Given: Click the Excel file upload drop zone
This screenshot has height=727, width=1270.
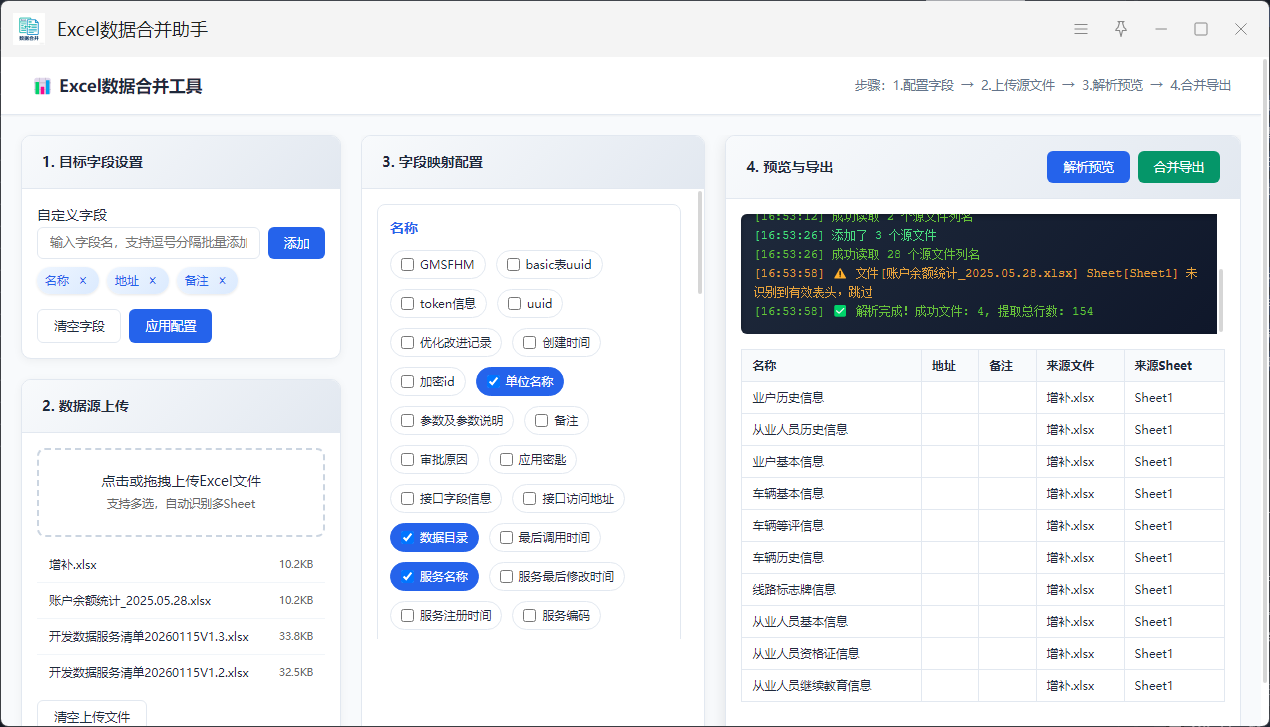Looking at the screenshot, I should click(181, 492).
